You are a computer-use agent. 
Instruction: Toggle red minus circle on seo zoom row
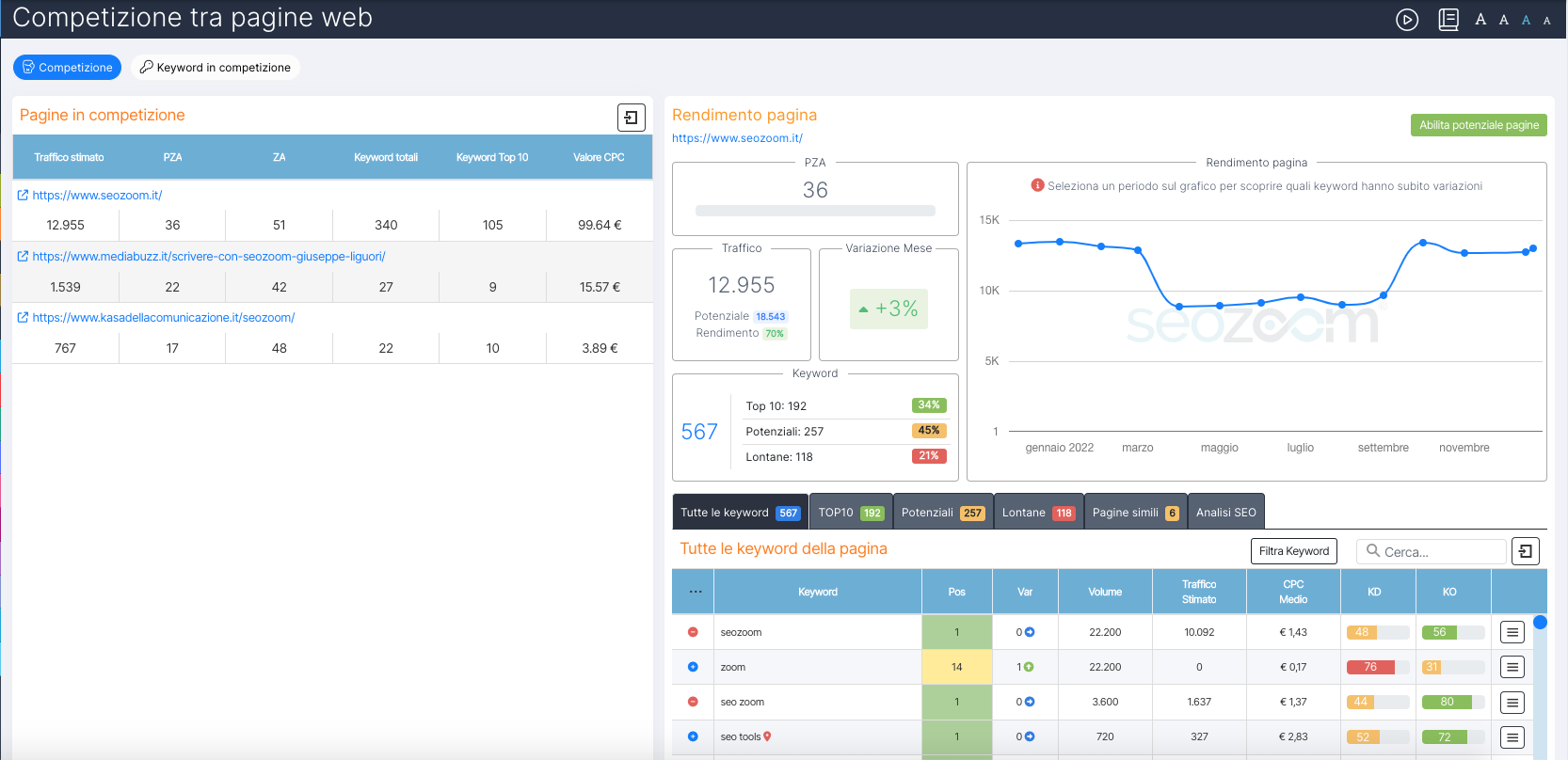click(x=693, y=702)
